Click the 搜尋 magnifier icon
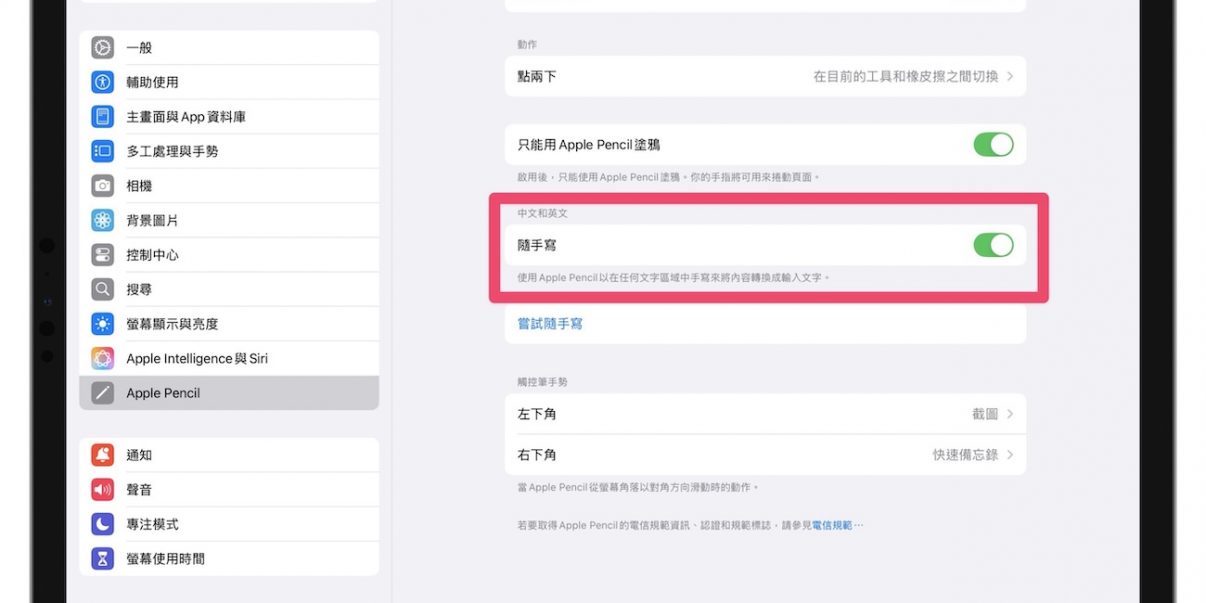Viewport: 1206px width, 603px height. coord(103,289)
